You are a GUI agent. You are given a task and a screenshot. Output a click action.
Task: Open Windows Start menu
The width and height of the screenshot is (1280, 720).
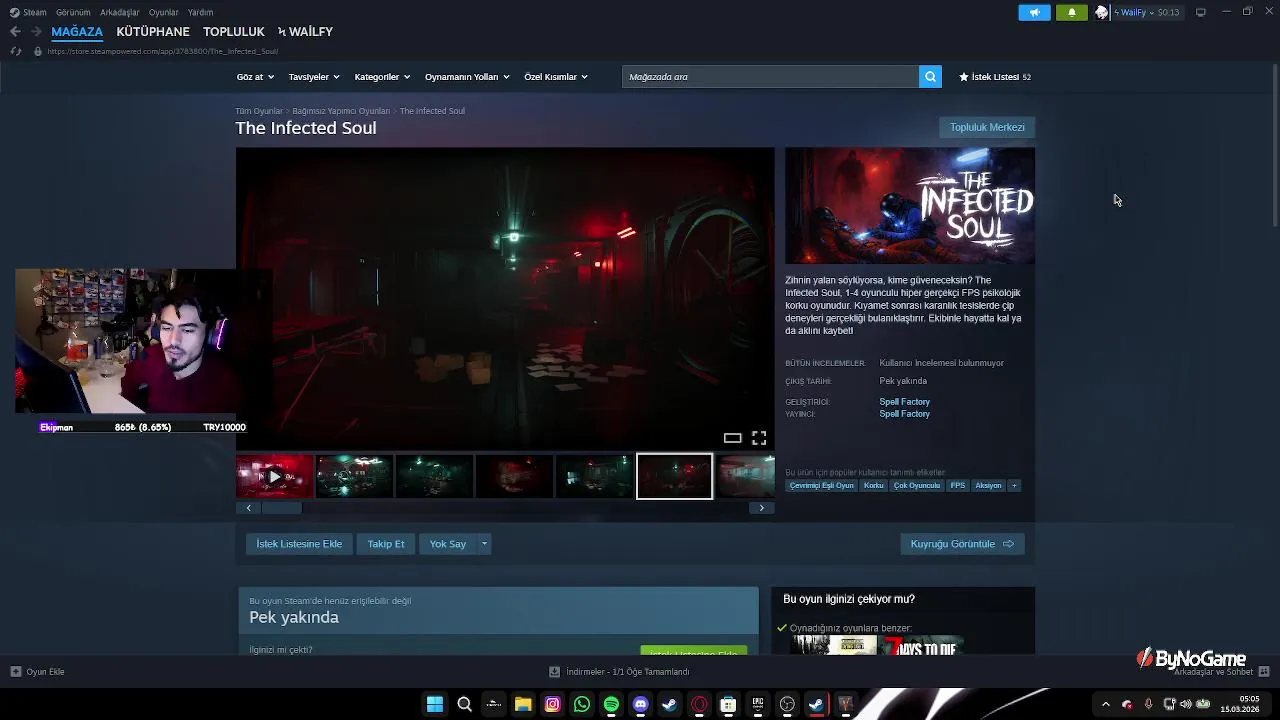point(435,705)
